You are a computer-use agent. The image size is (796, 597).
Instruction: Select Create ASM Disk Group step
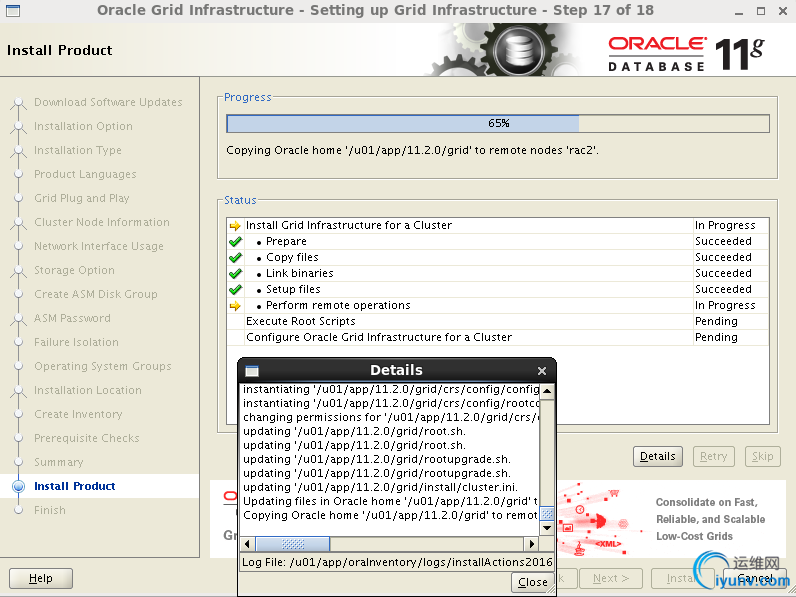pos(96,294)
